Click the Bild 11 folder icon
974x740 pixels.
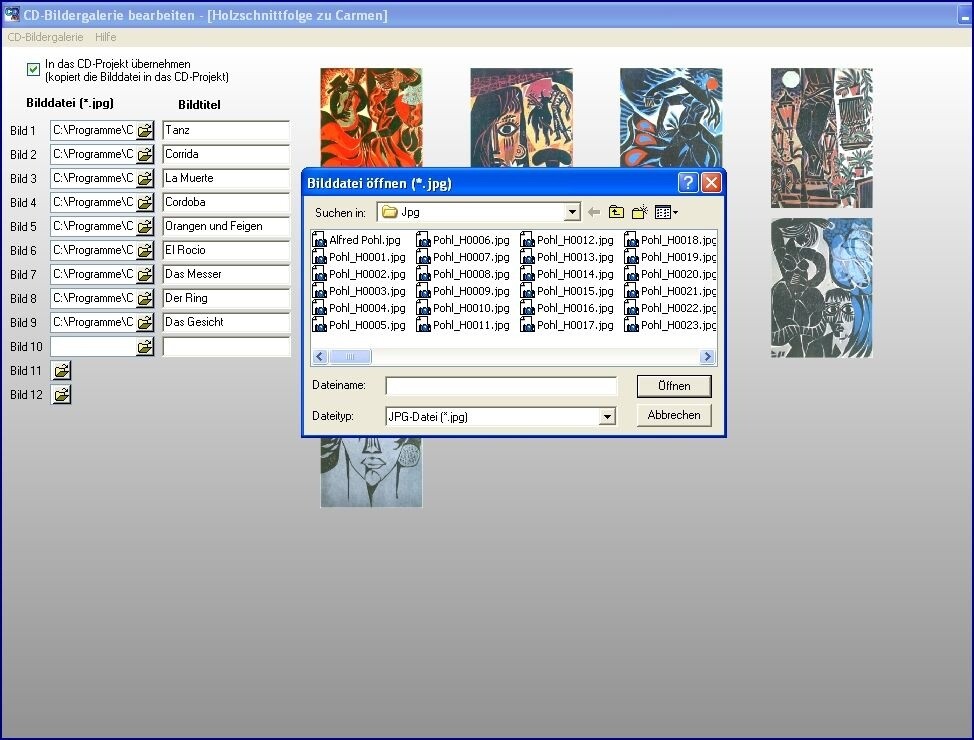click(x=61, y=371)
